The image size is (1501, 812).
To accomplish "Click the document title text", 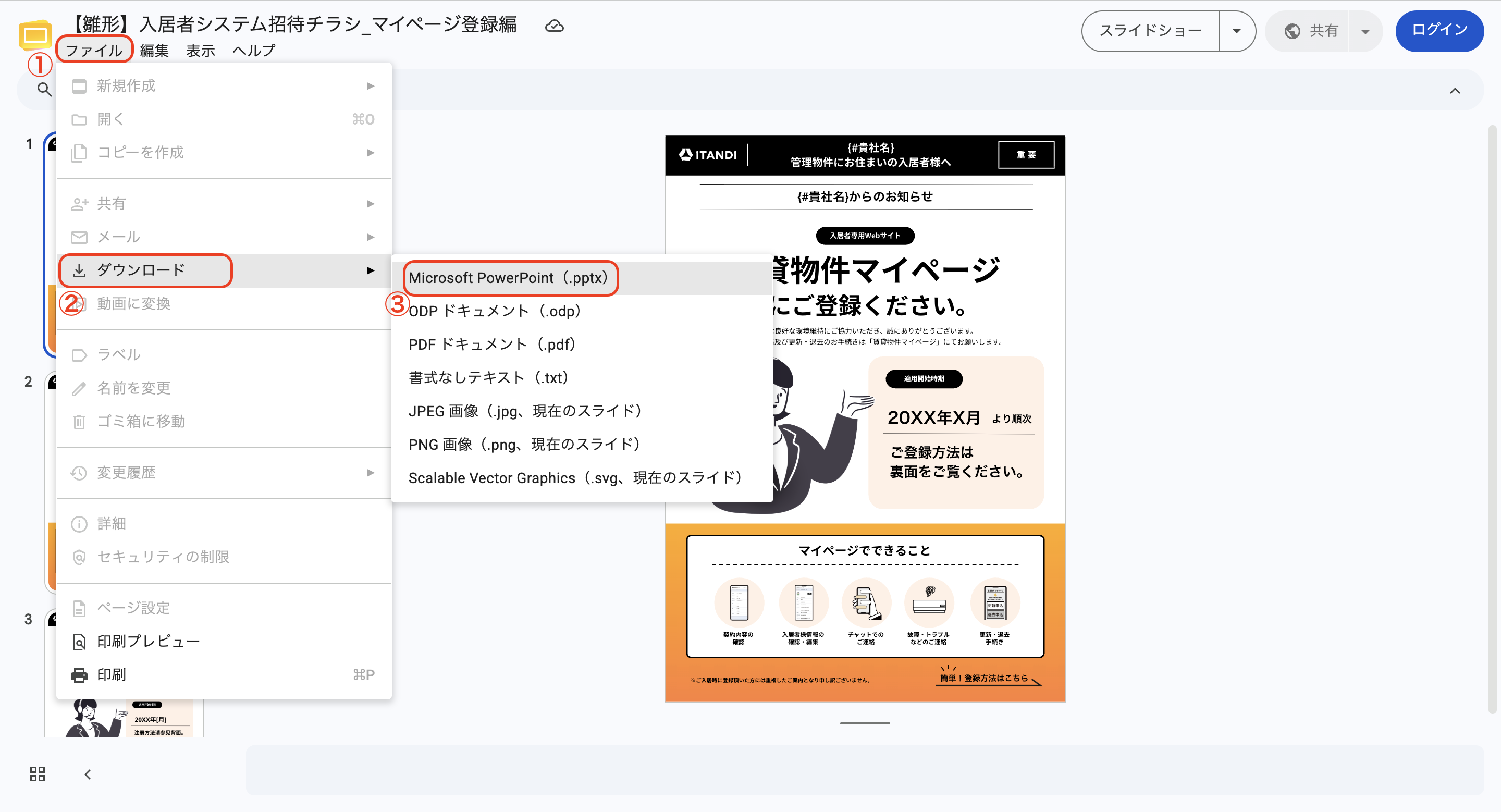I will tap(293, 24).
